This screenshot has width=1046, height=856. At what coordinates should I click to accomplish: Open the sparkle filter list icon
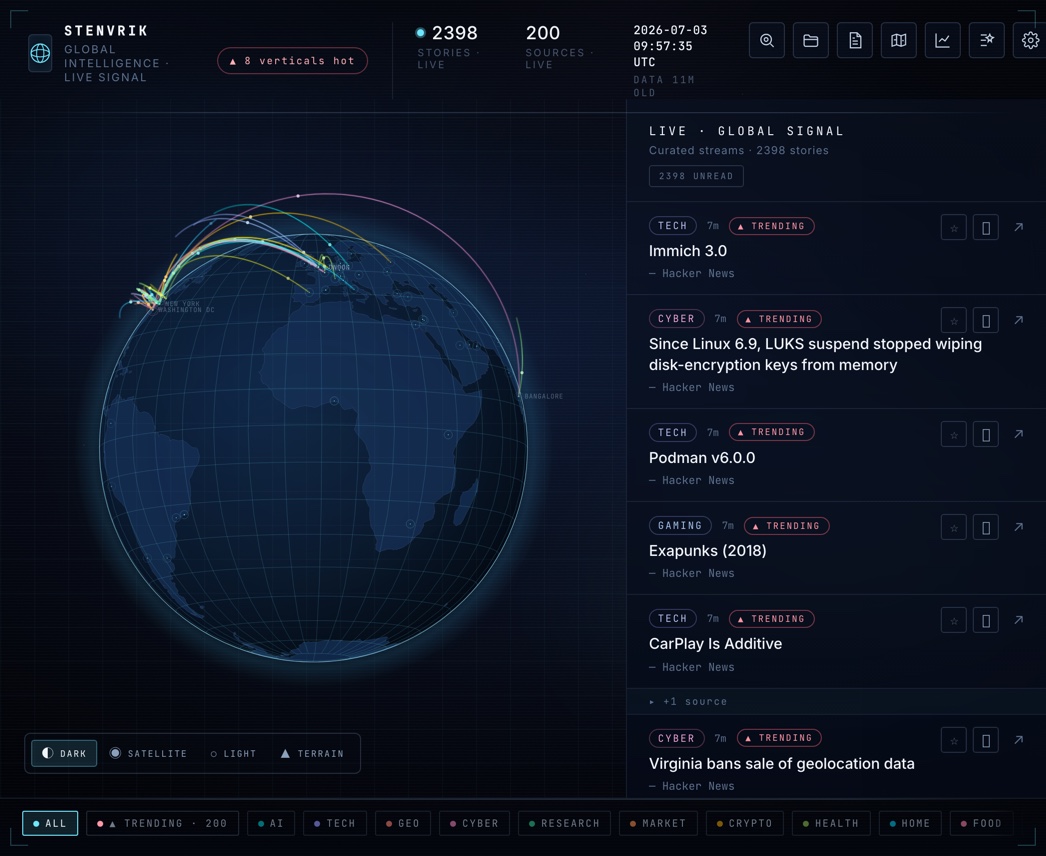click(x=987, y=41)
